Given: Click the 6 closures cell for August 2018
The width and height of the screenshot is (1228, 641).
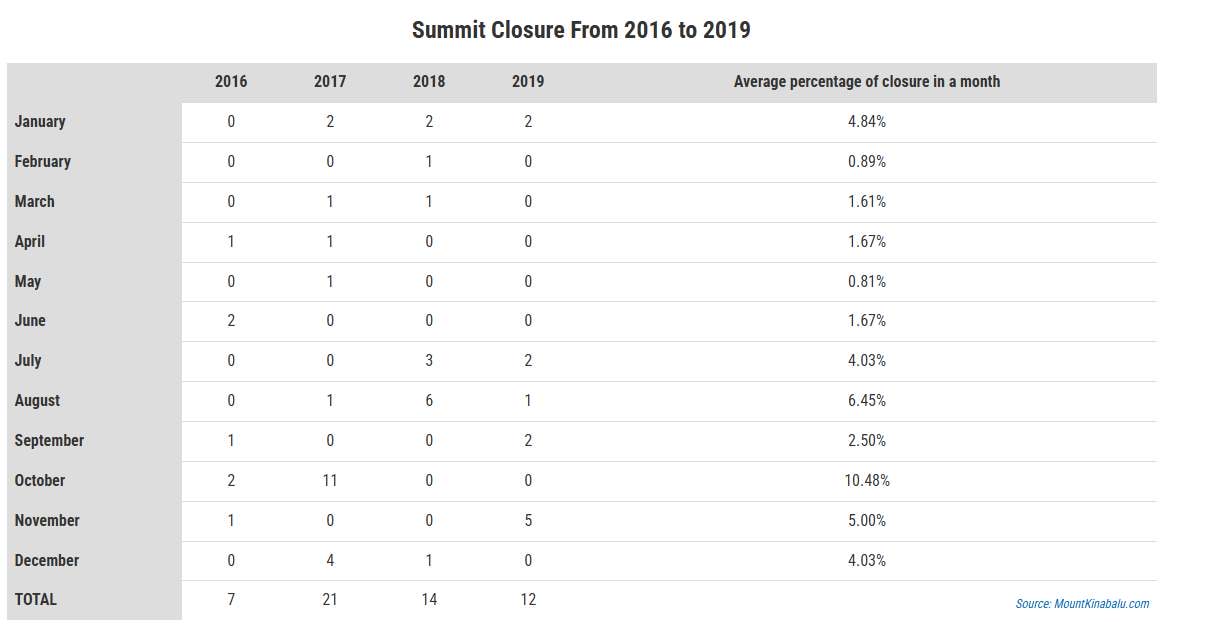Looking at the screenshot, I should coord(429,401).
